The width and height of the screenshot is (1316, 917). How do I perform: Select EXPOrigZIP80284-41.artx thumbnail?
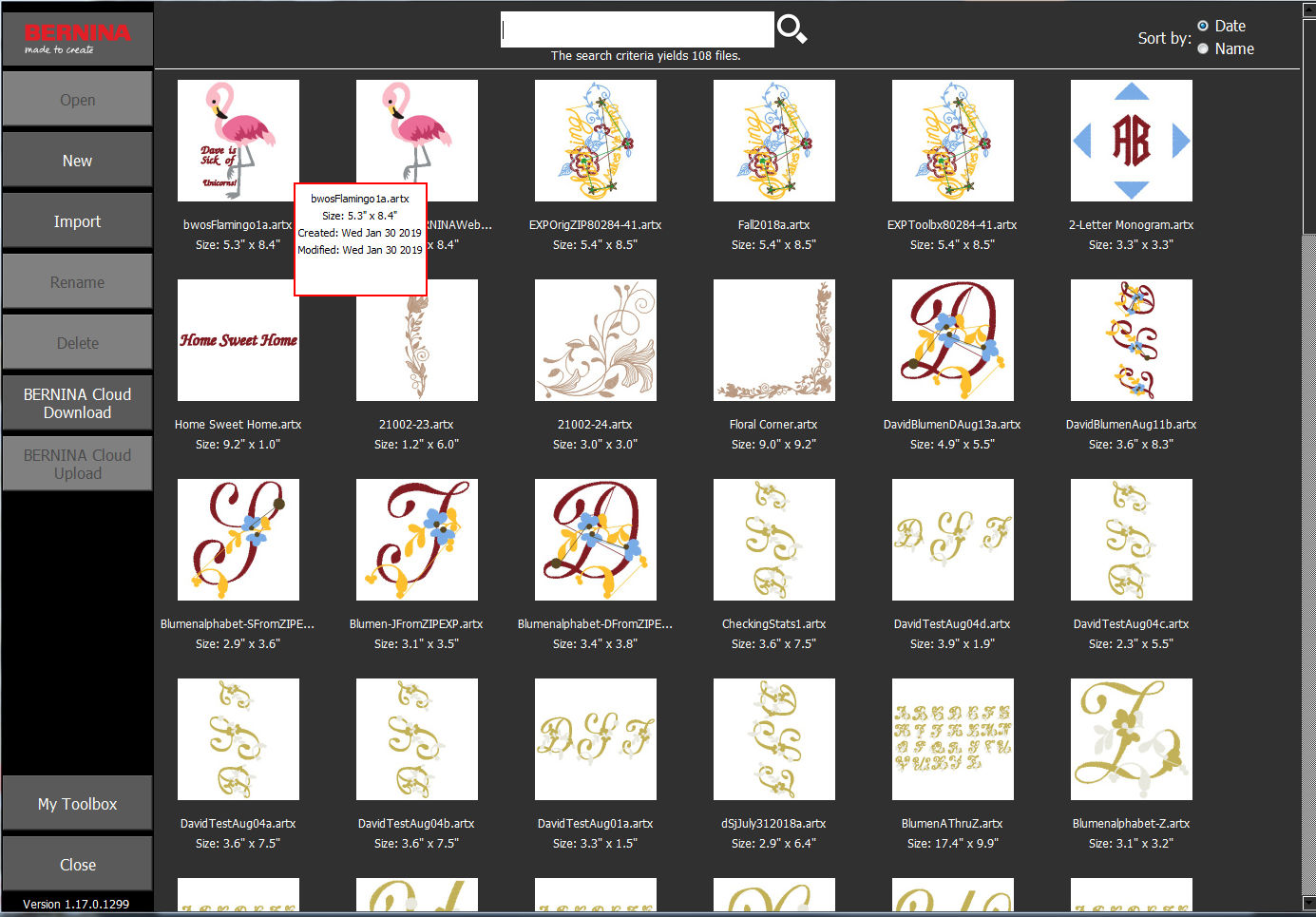pos(596,141)
